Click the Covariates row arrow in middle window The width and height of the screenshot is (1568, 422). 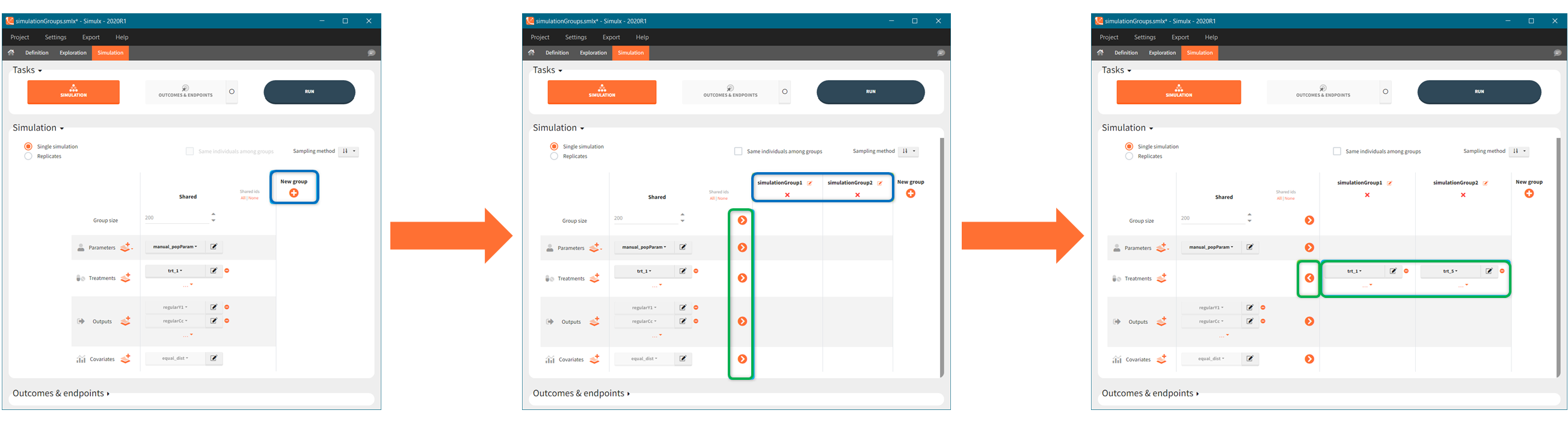(742, 359)
